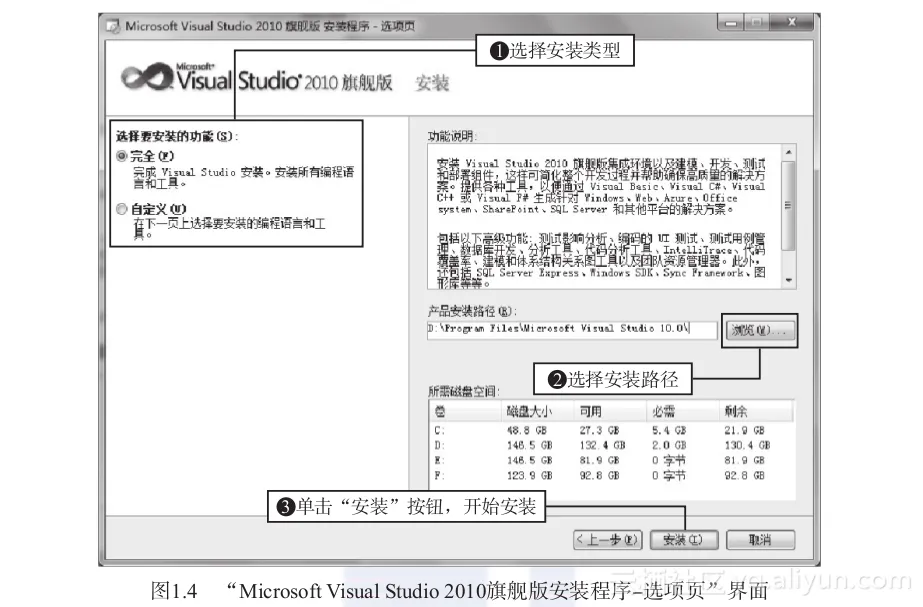Viewport: 923px width, 607px height.
Task: Click the 130.4 GB remaining value
Action: (x=747, y=445)
